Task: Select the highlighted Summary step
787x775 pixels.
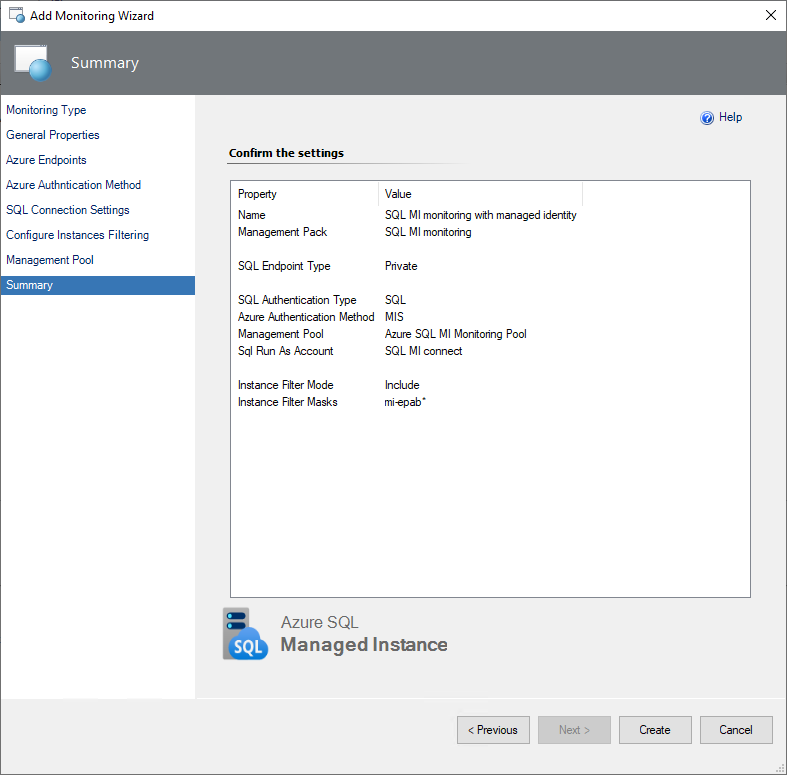Action: click(x=98, y=285)
